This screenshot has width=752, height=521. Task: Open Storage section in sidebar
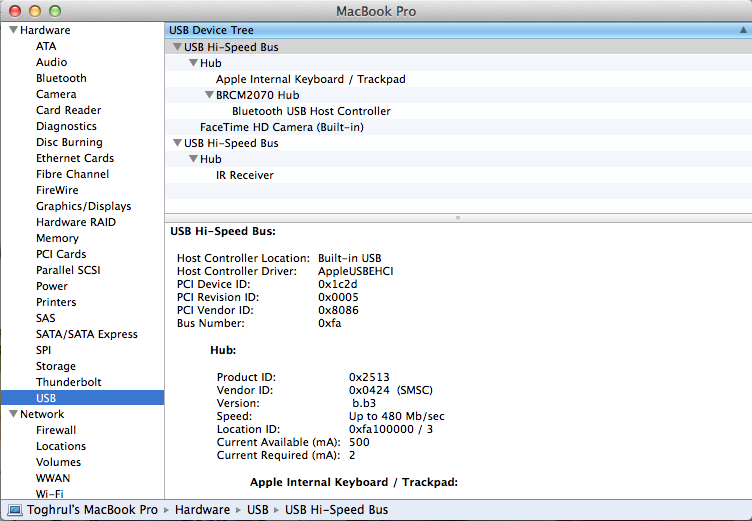pyautogui.click(x=56, y=366)
